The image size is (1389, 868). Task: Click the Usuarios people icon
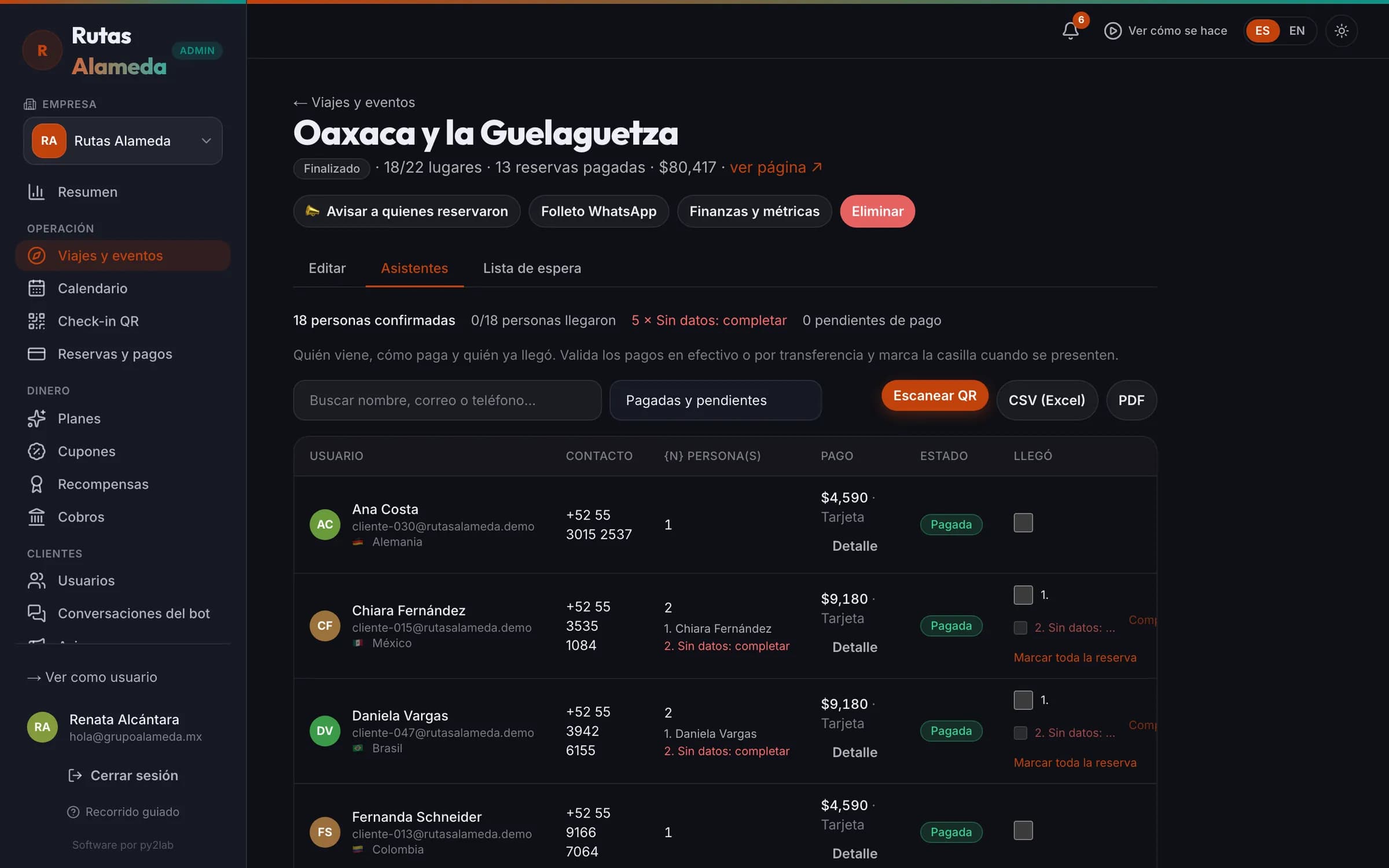coord(36,580)
